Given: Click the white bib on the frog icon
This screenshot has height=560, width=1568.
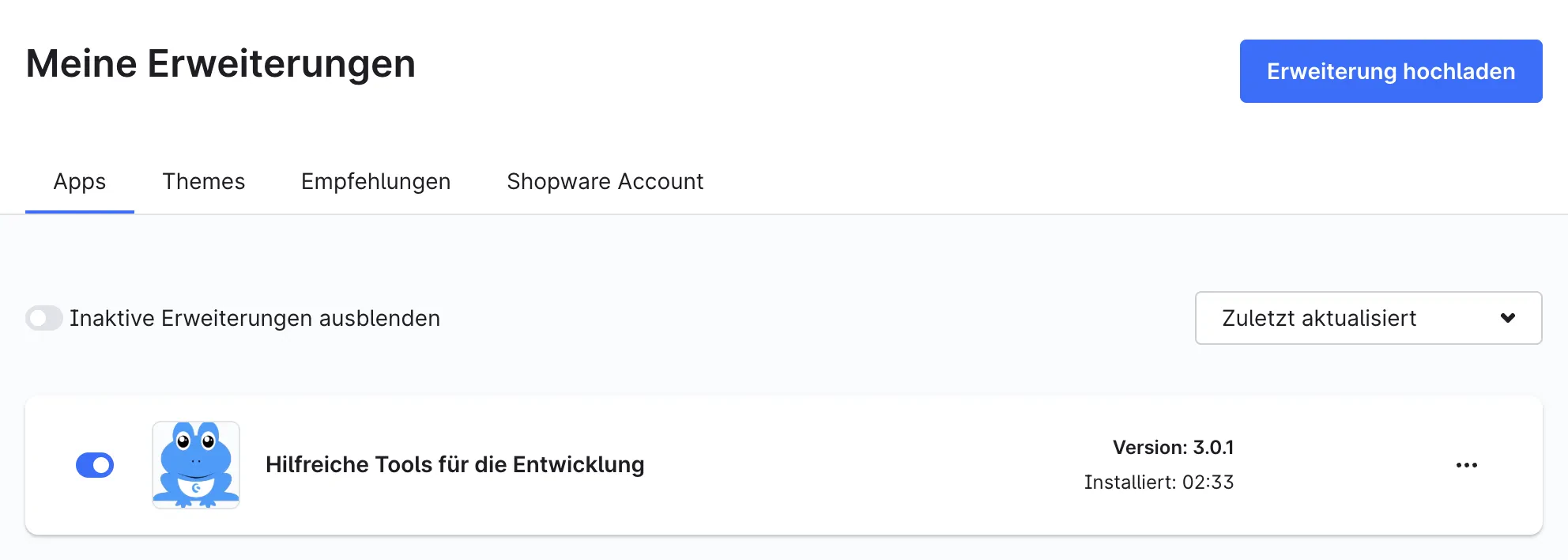Looking at the screenshot, I should point(196,487).
